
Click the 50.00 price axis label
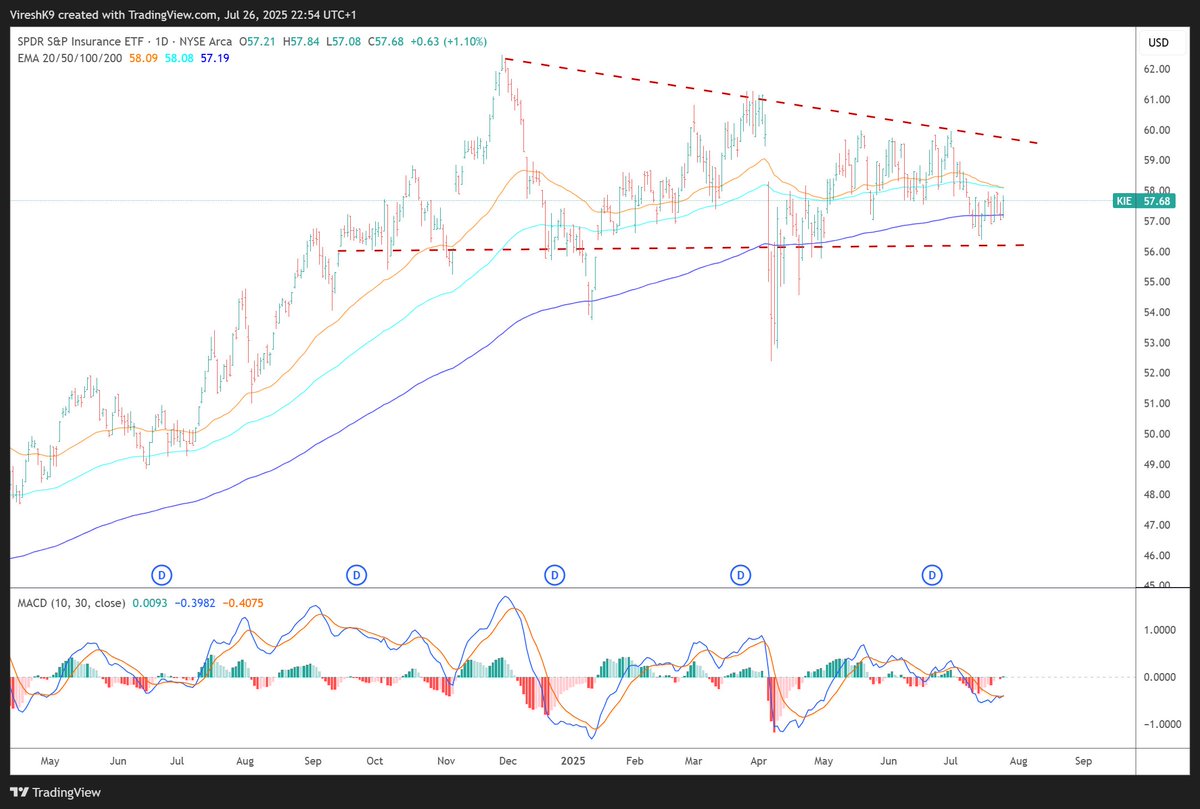1157,434
